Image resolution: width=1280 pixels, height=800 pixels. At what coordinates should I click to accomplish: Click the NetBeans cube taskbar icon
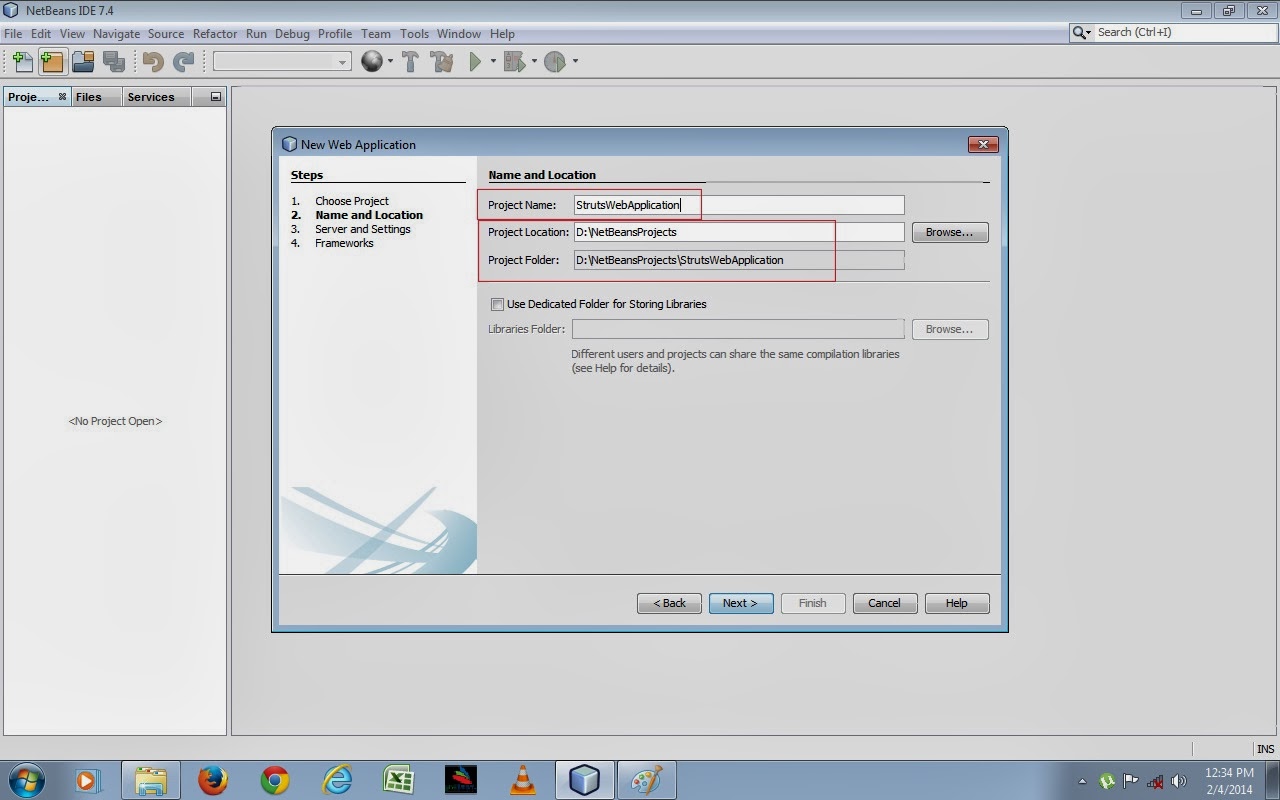pos(584,780)
